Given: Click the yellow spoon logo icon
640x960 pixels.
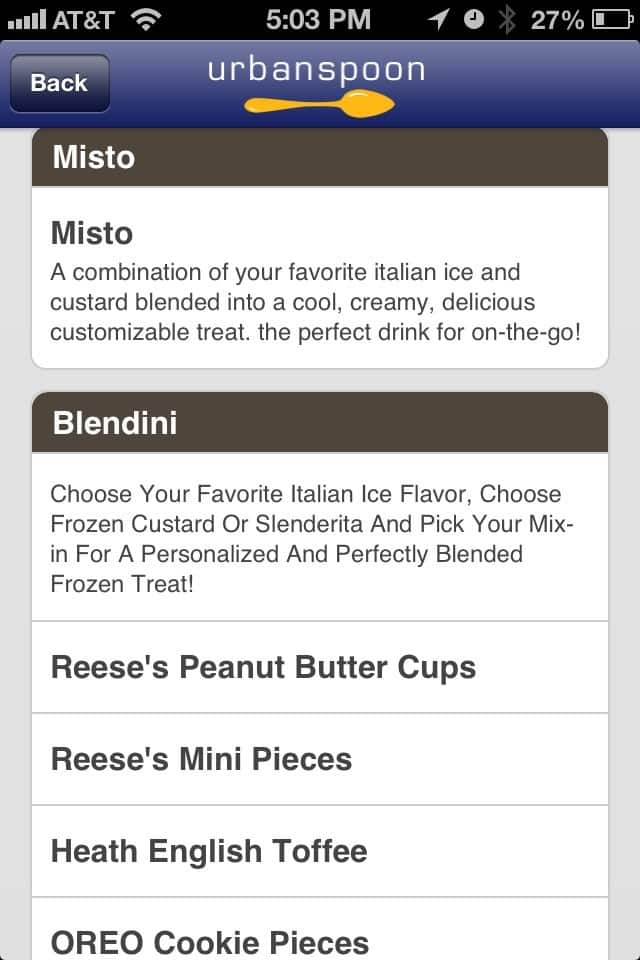Looking at the screenshot, I should 319,103.
